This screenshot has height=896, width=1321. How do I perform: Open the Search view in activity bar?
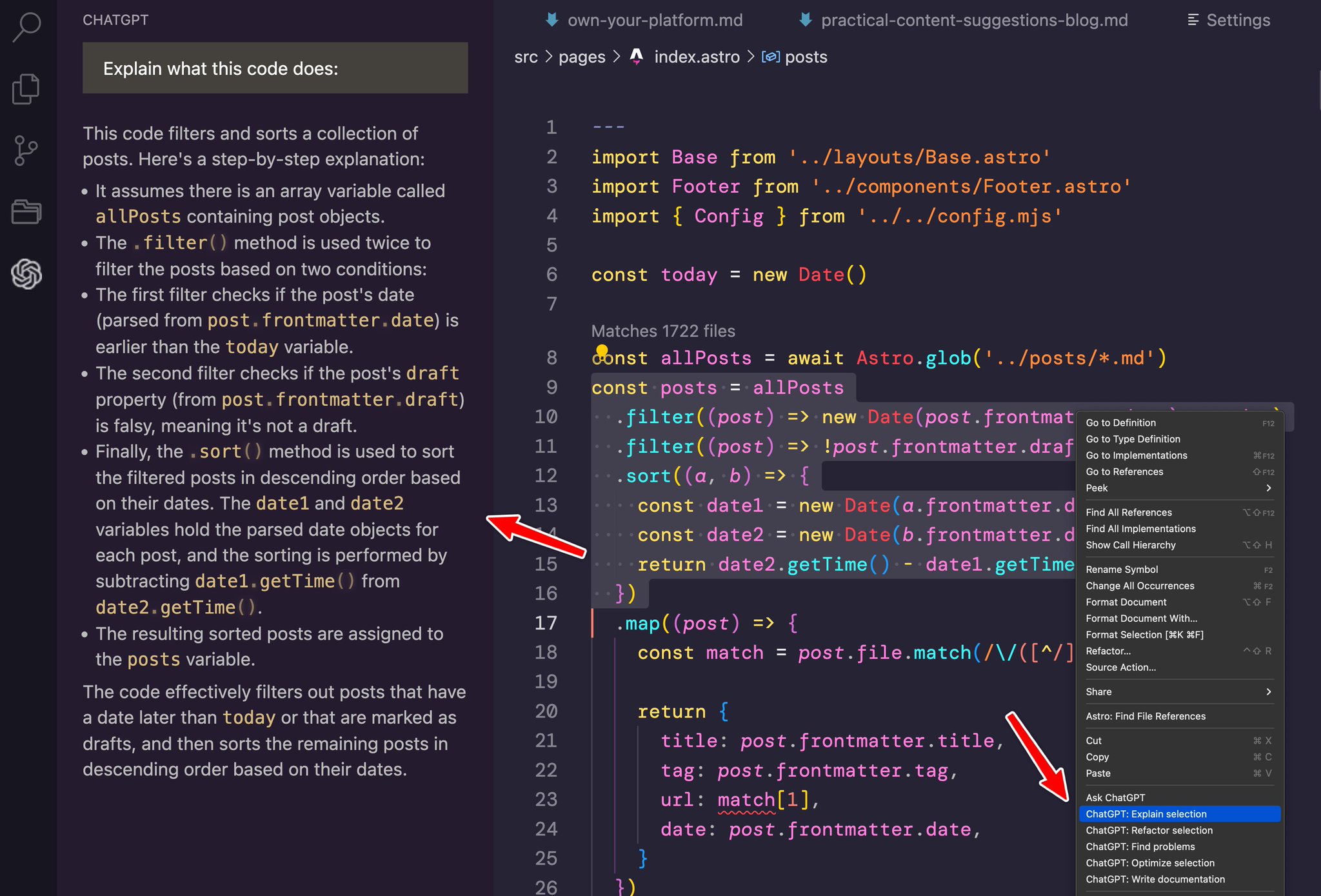26,27
